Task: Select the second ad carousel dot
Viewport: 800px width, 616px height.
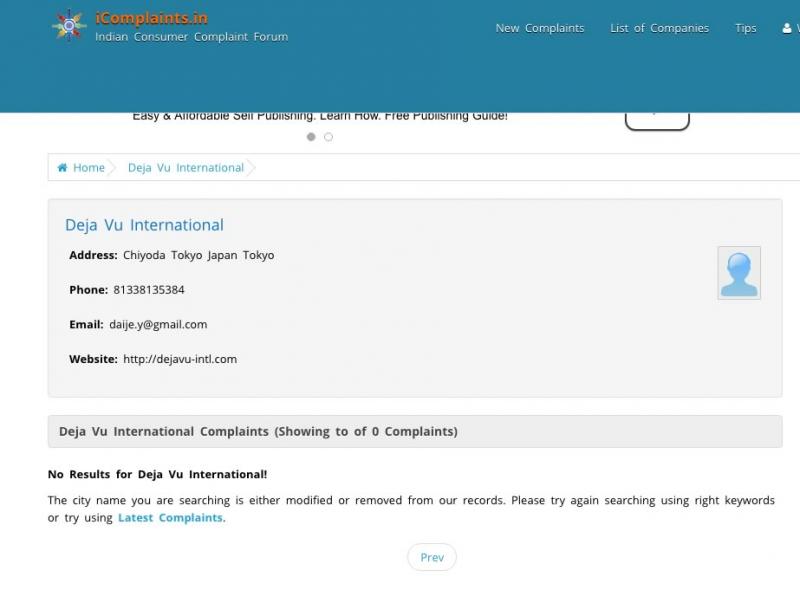Action: (x=329, y=137)
